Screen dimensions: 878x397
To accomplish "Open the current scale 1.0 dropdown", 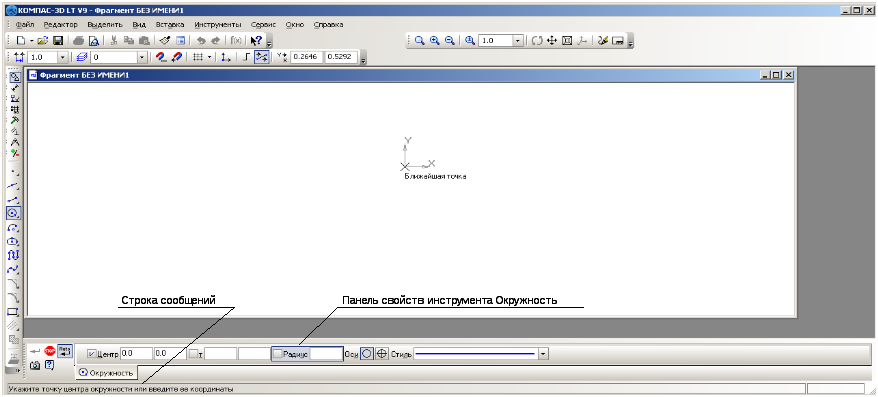I will 62,57.
